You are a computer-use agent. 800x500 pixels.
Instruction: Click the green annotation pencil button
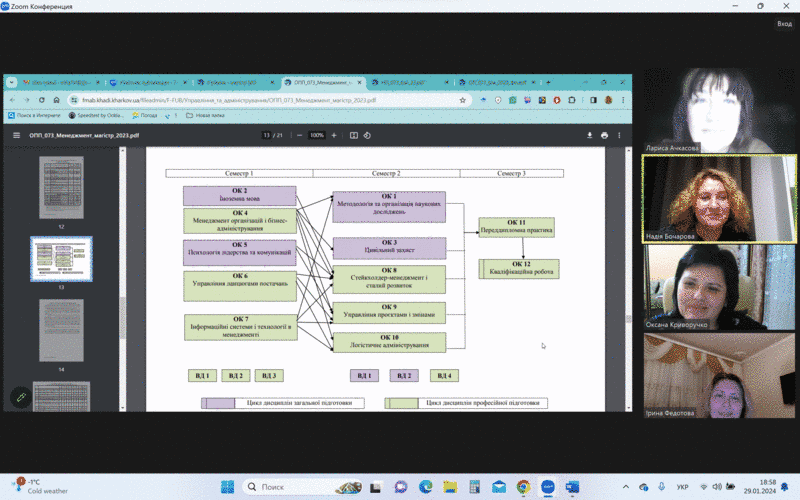pyautogui.click(x=20, y=397)
